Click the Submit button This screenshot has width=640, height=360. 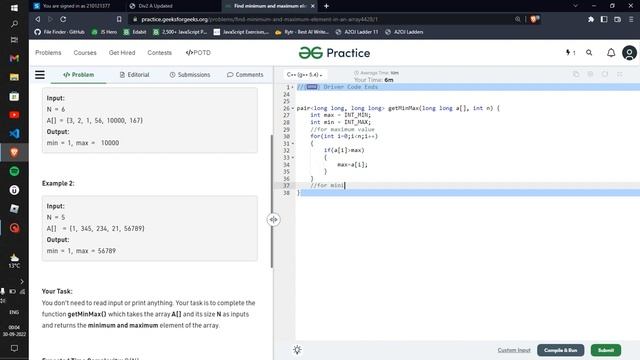(606, 350)
